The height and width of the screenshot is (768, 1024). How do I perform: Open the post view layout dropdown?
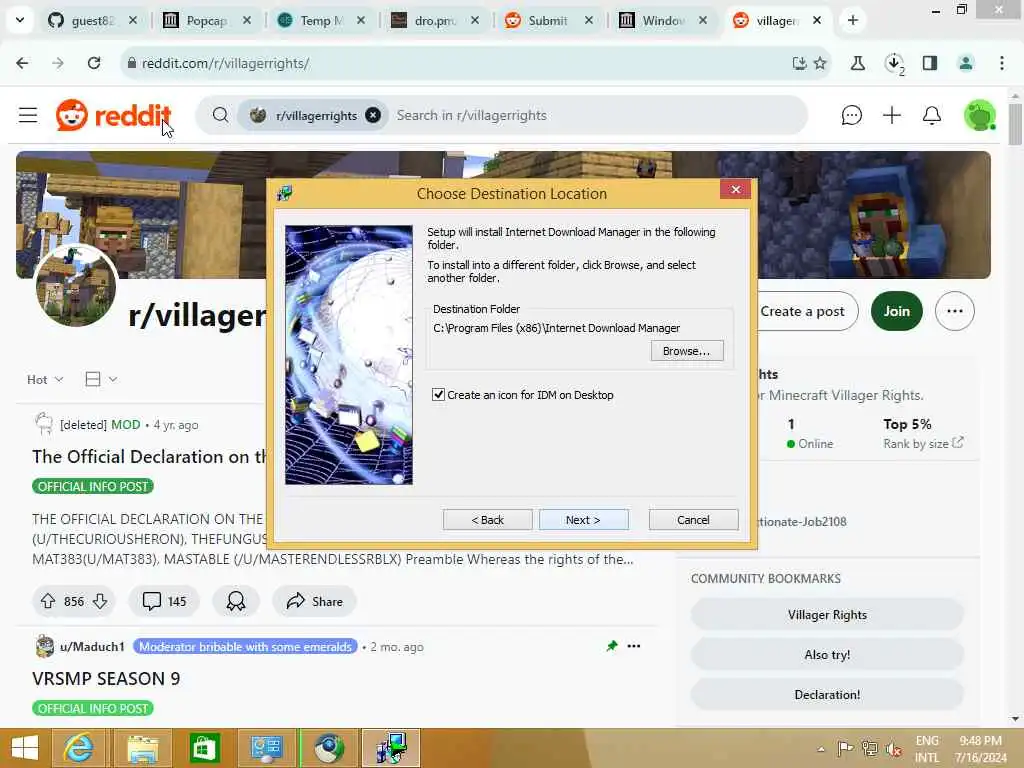[x=101, y=379]
